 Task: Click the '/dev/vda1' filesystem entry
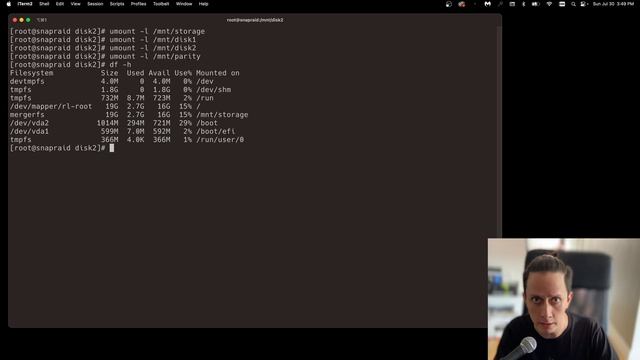coord(29,131)
